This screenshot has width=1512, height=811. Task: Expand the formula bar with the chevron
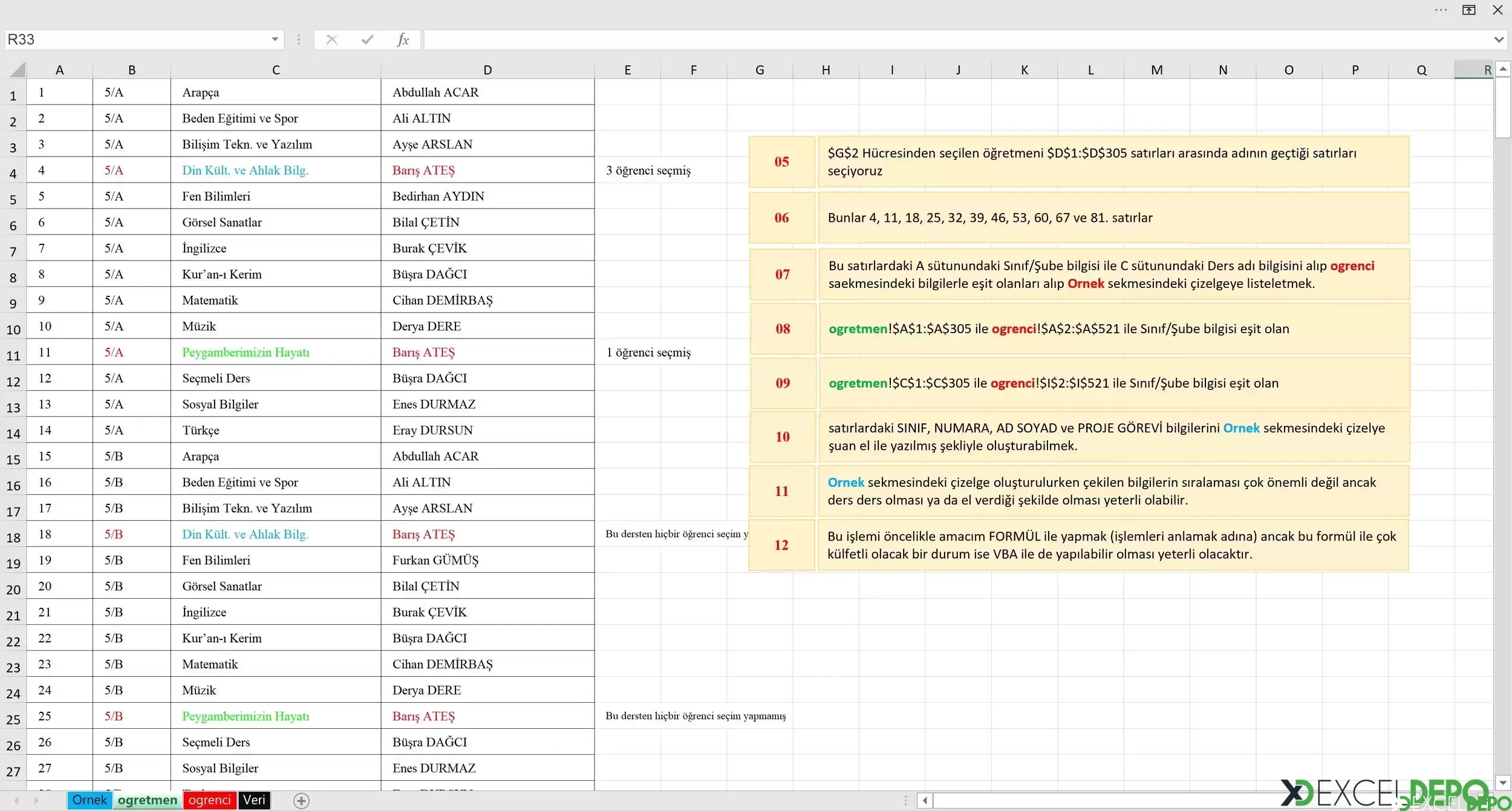1499,40
